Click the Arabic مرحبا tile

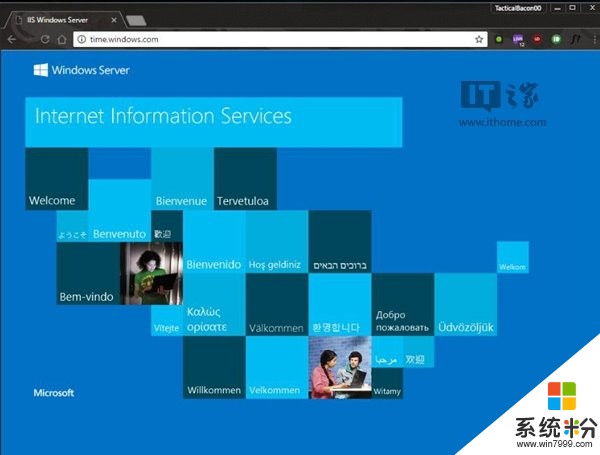[x=387, y=352]
